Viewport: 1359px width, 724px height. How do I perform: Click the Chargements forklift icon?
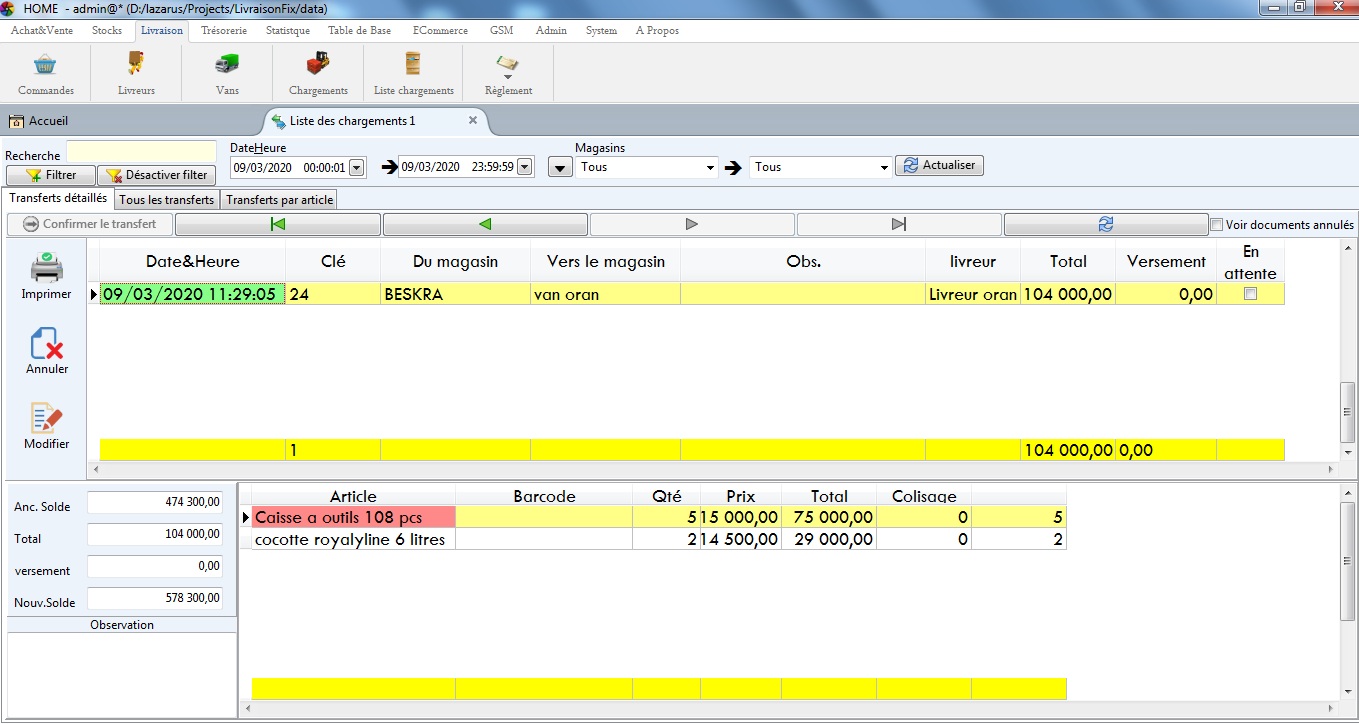pos(318,66)
